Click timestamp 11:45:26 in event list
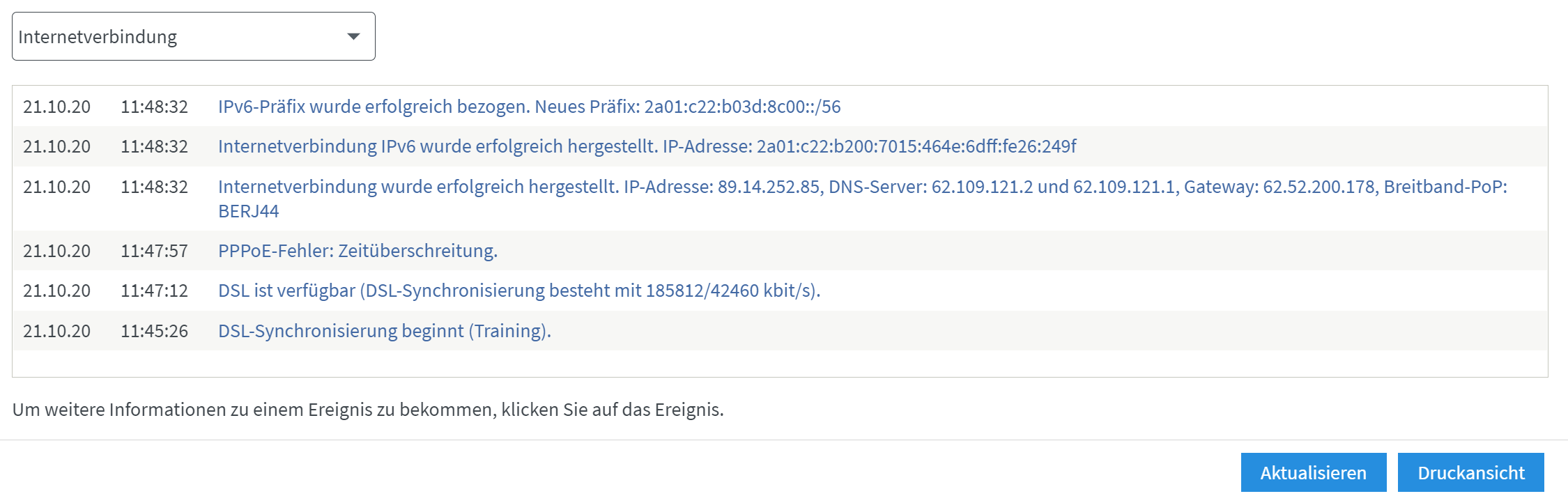The width and height of the screenshot is (1568, 503). [x=154, y=331]
